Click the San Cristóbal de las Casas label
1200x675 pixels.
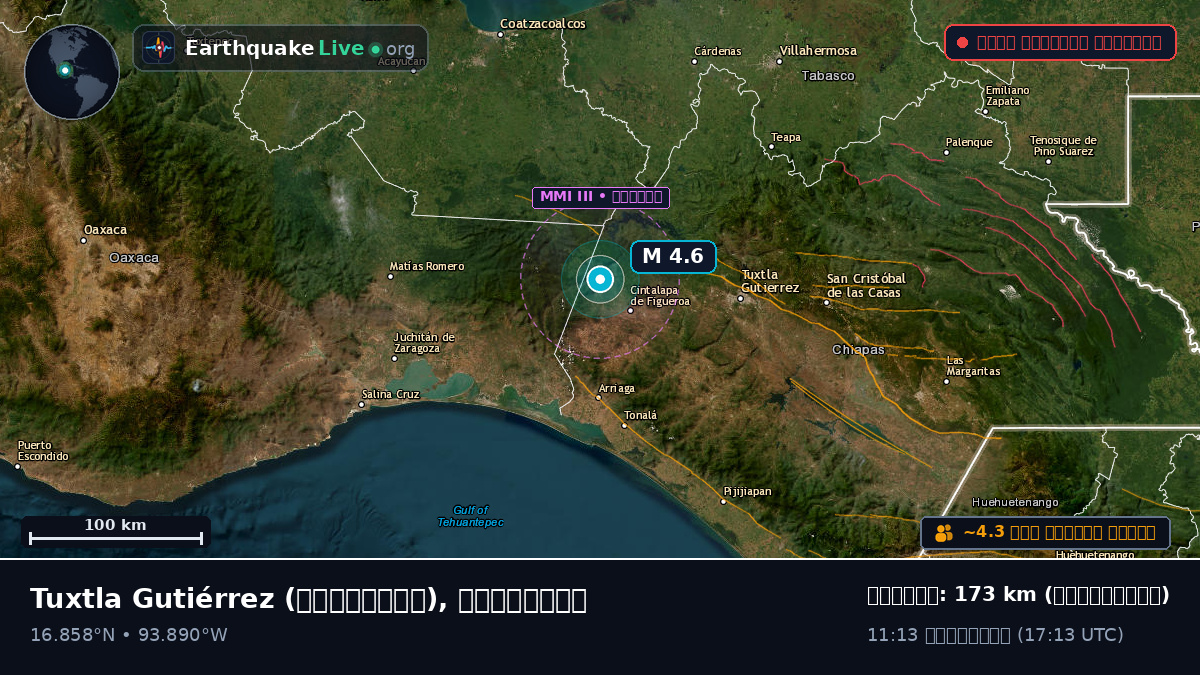click(x=866, y=285)
